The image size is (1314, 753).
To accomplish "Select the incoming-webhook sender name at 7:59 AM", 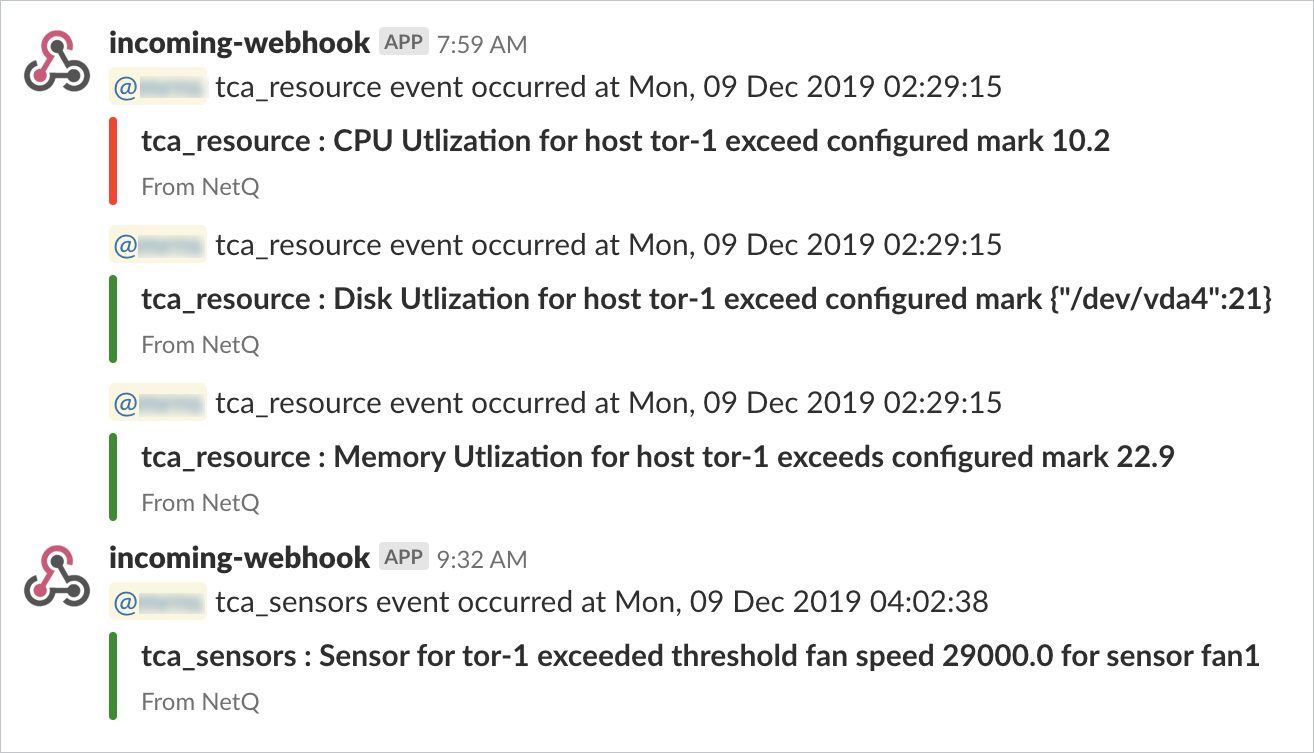I will [x=239, y=43].
